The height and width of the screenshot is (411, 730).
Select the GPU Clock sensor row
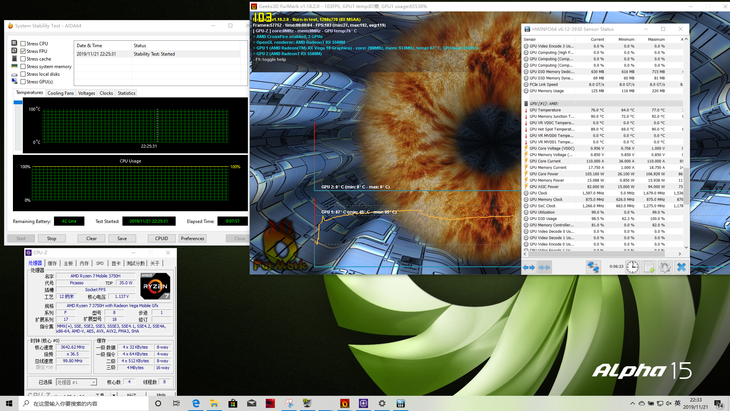coord(603,193)
